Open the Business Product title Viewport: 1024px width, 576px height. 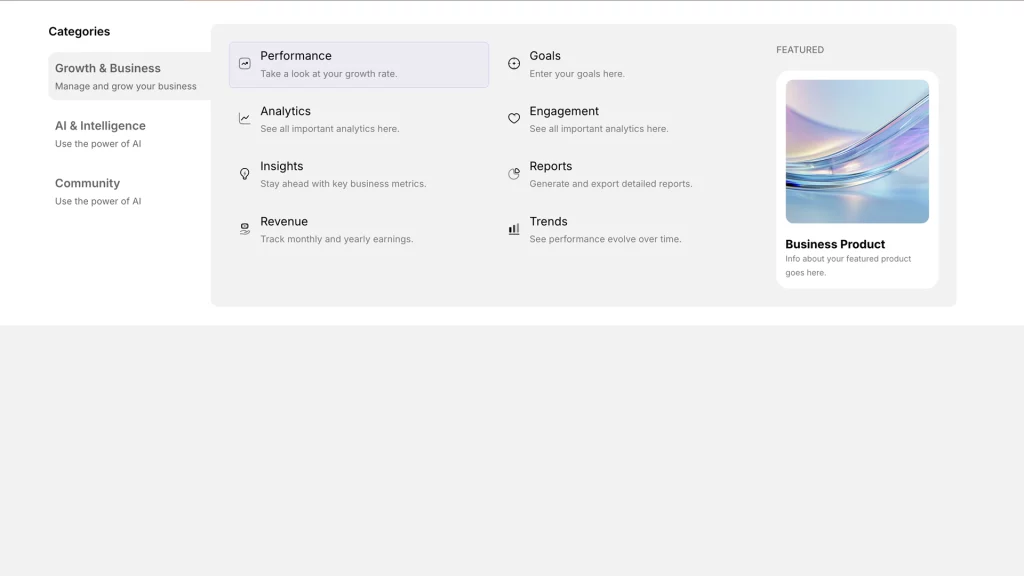pos(835,244)
